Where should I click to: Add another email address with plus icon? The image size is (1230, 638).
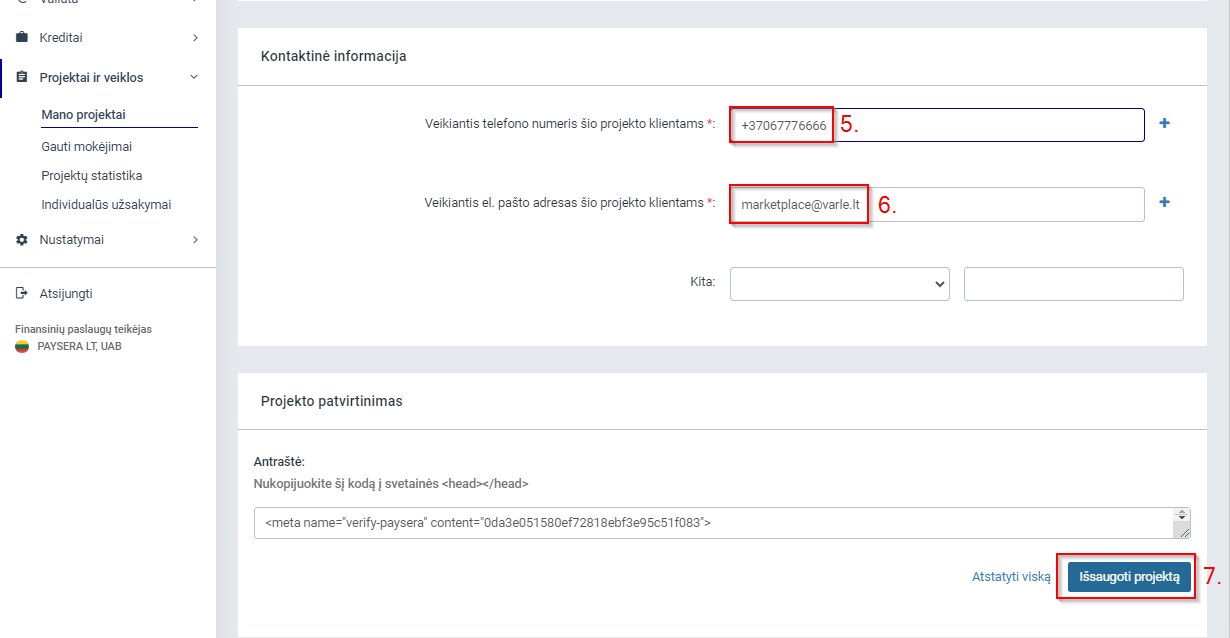click(1164, 202)
